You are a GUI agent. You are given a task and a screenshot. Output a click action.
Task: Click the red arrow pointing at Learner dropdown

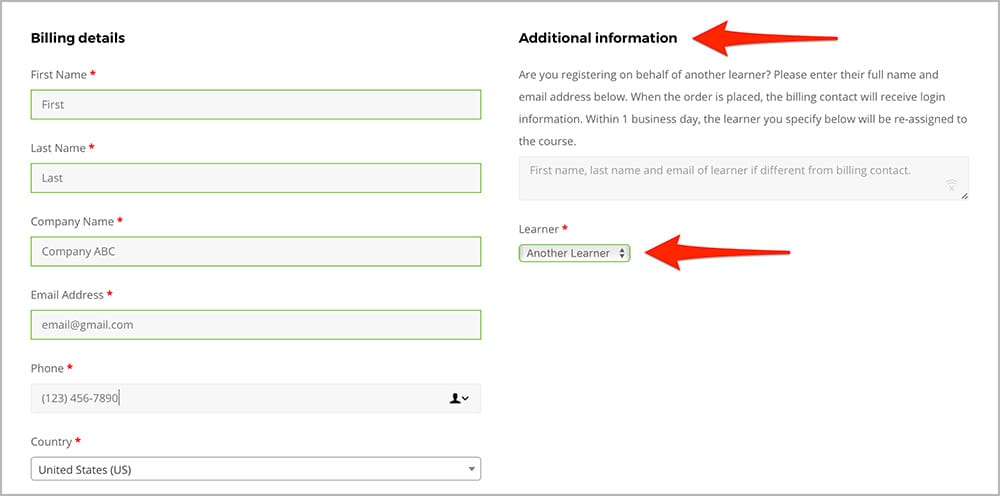pos(717,252)
